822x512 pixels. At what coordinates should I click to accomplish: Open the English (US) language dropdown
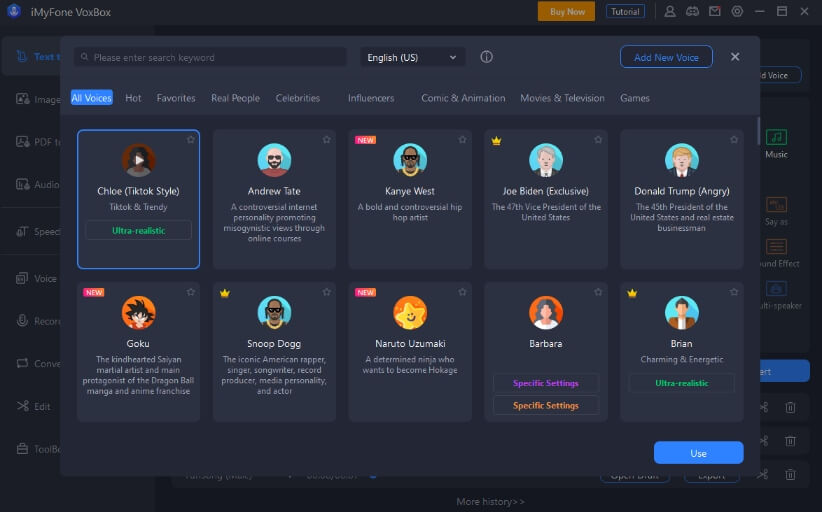[412, 57]
